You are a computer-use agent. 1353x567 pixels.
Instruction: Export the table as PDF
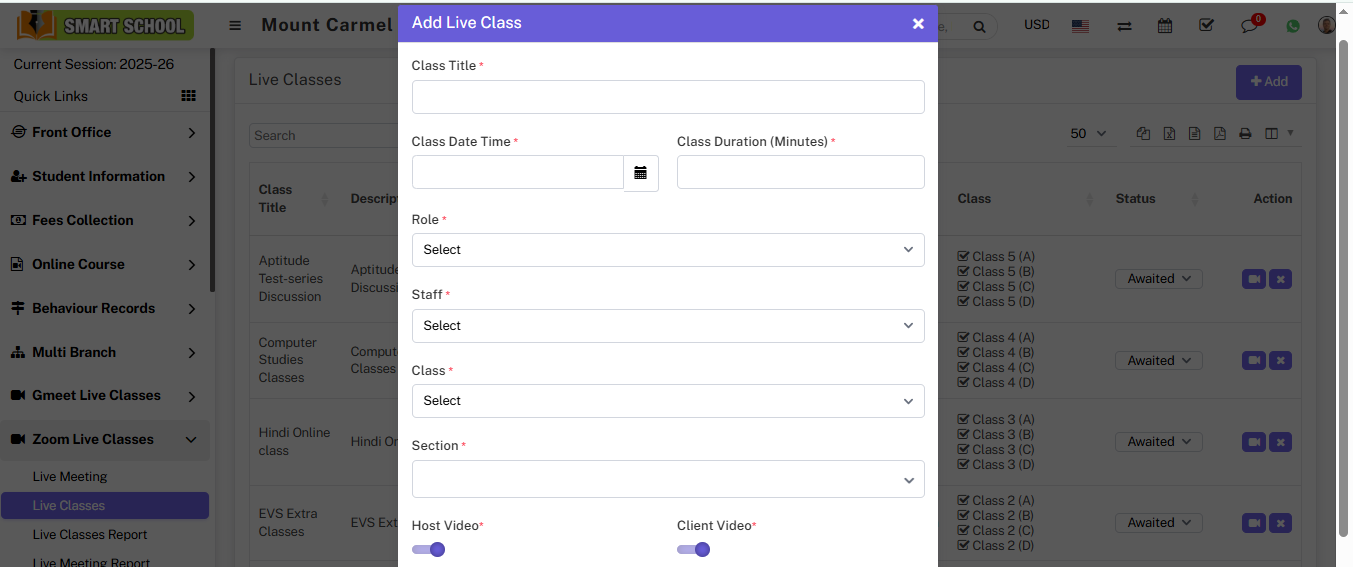1220,134
